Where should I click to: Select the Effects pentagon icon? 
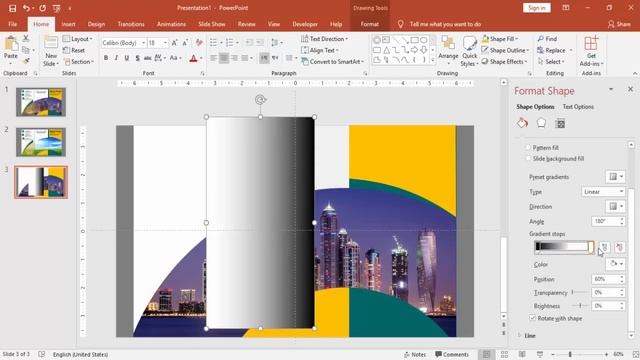click(x=541, y=123)
